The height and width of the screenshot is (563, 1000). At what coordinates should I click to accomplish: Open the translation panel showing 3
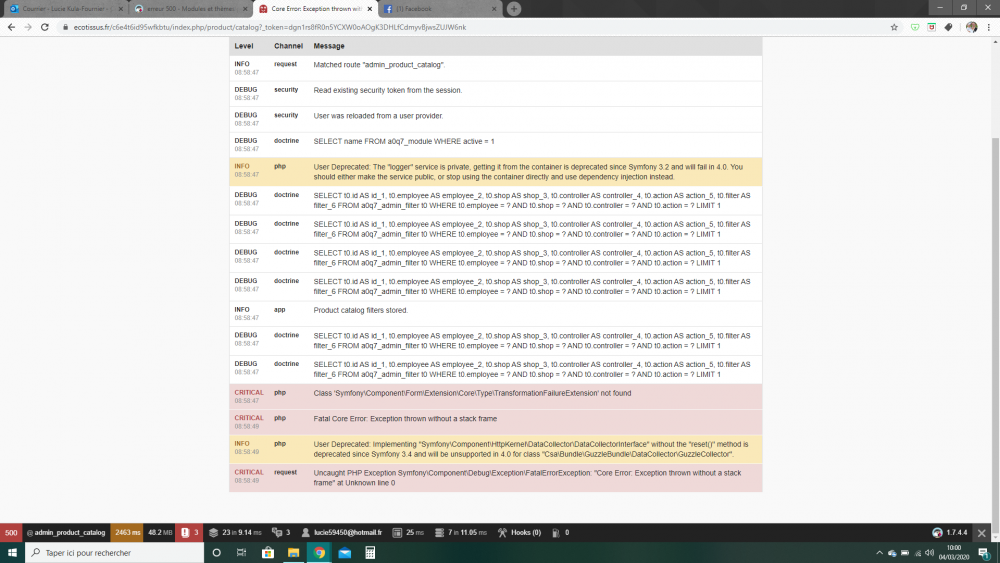pyautogui.click(x=281, y=532)
